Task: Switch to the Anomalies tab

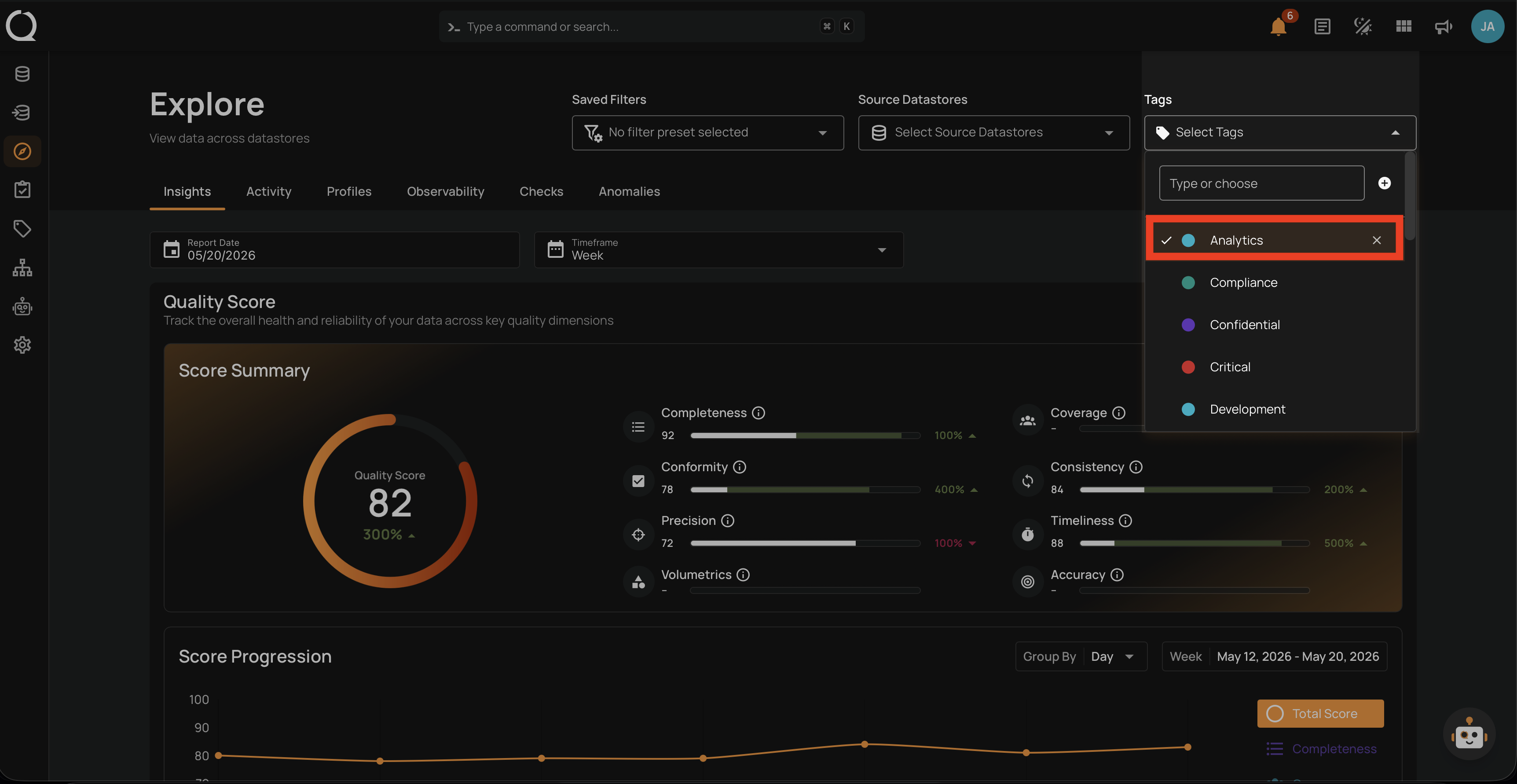Action: [x=629, y=191]
